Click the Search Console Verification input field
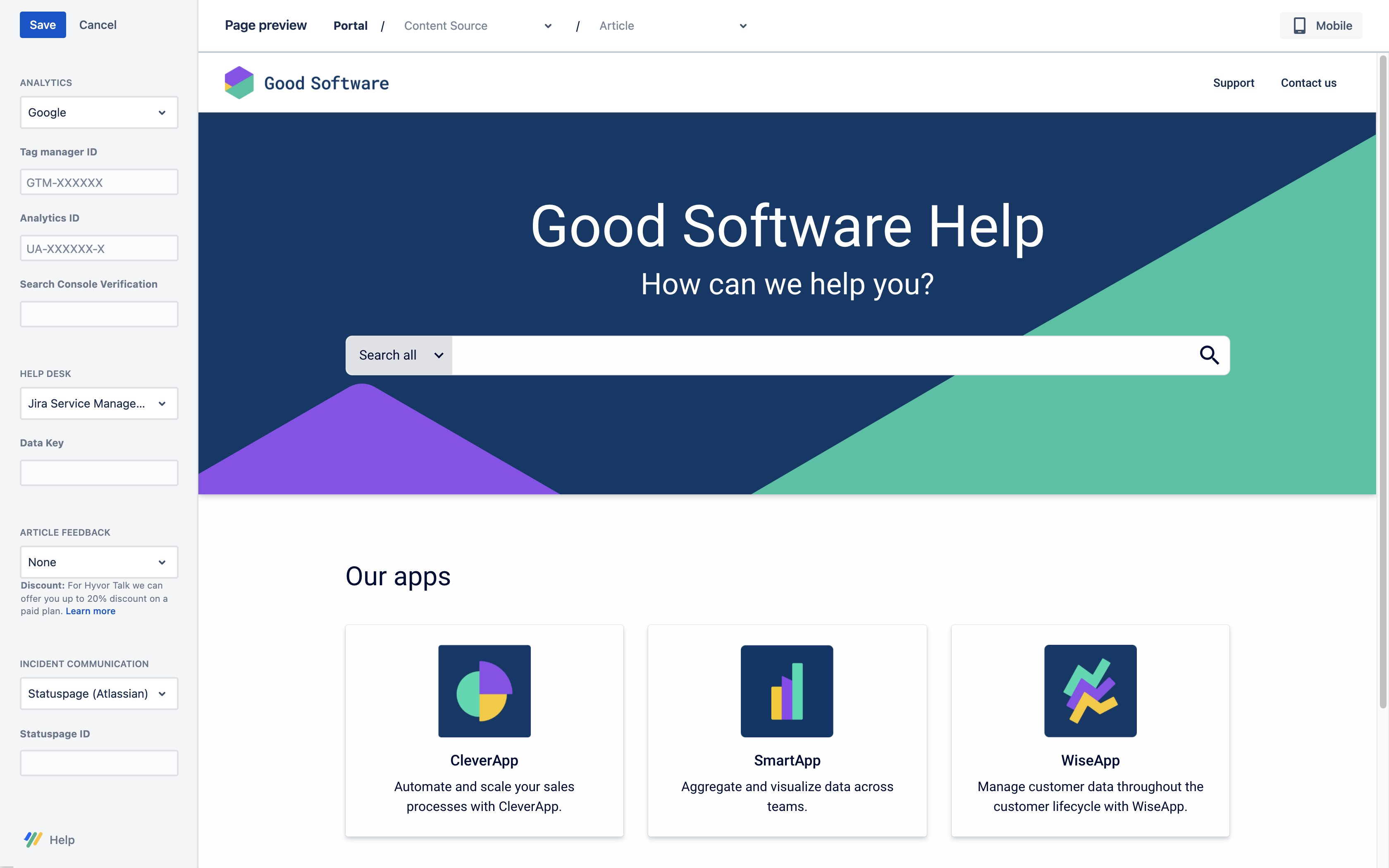The height and width of the screenshot is (868, 1389). coord(98,314)
